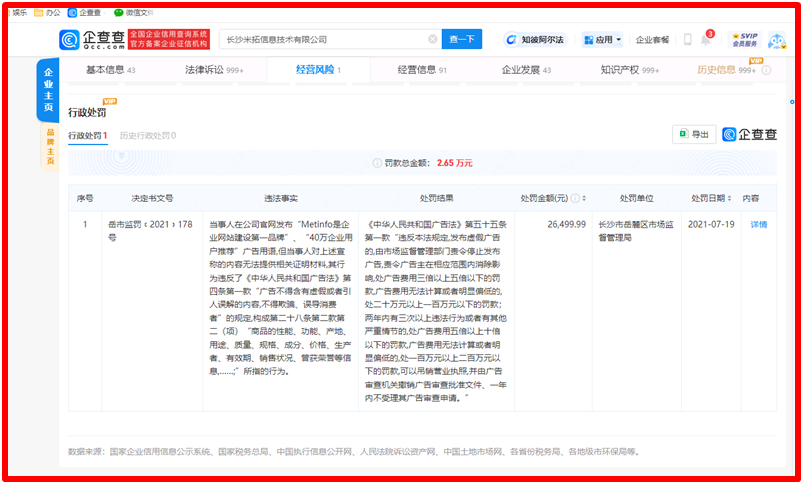Select the 历史行政处罚 sub-tab

pyautogui.click(x=146, y=135)
